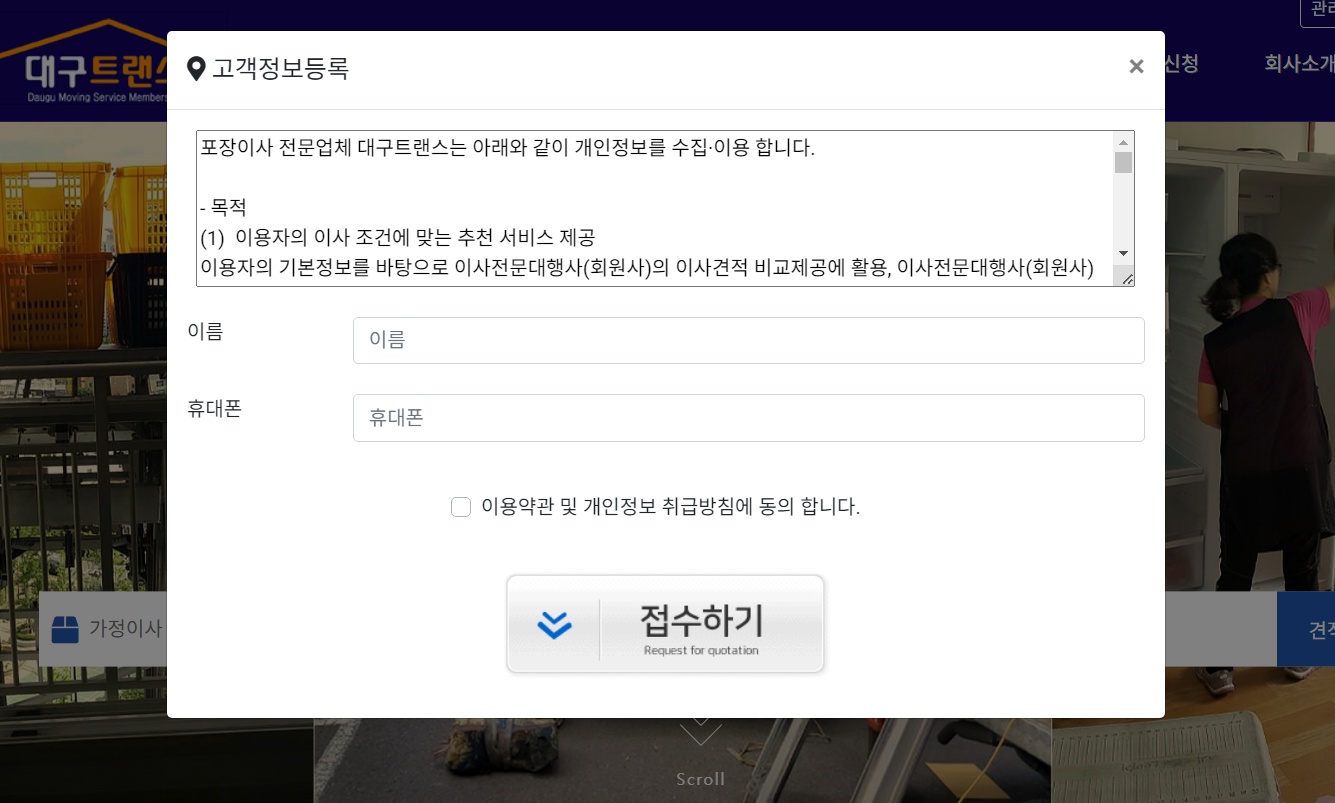Viewport: 1335px width, 803px height.
Task: Click the 고객정보등록 title text
Action: (280, 69)
